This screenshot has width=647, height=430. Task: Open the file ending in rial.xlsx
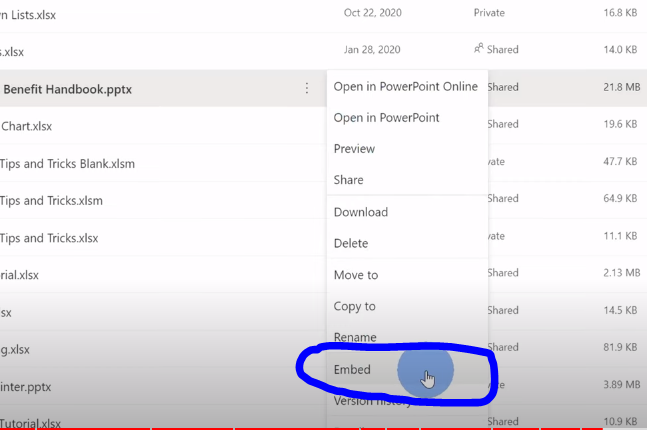tap(19, 275)
